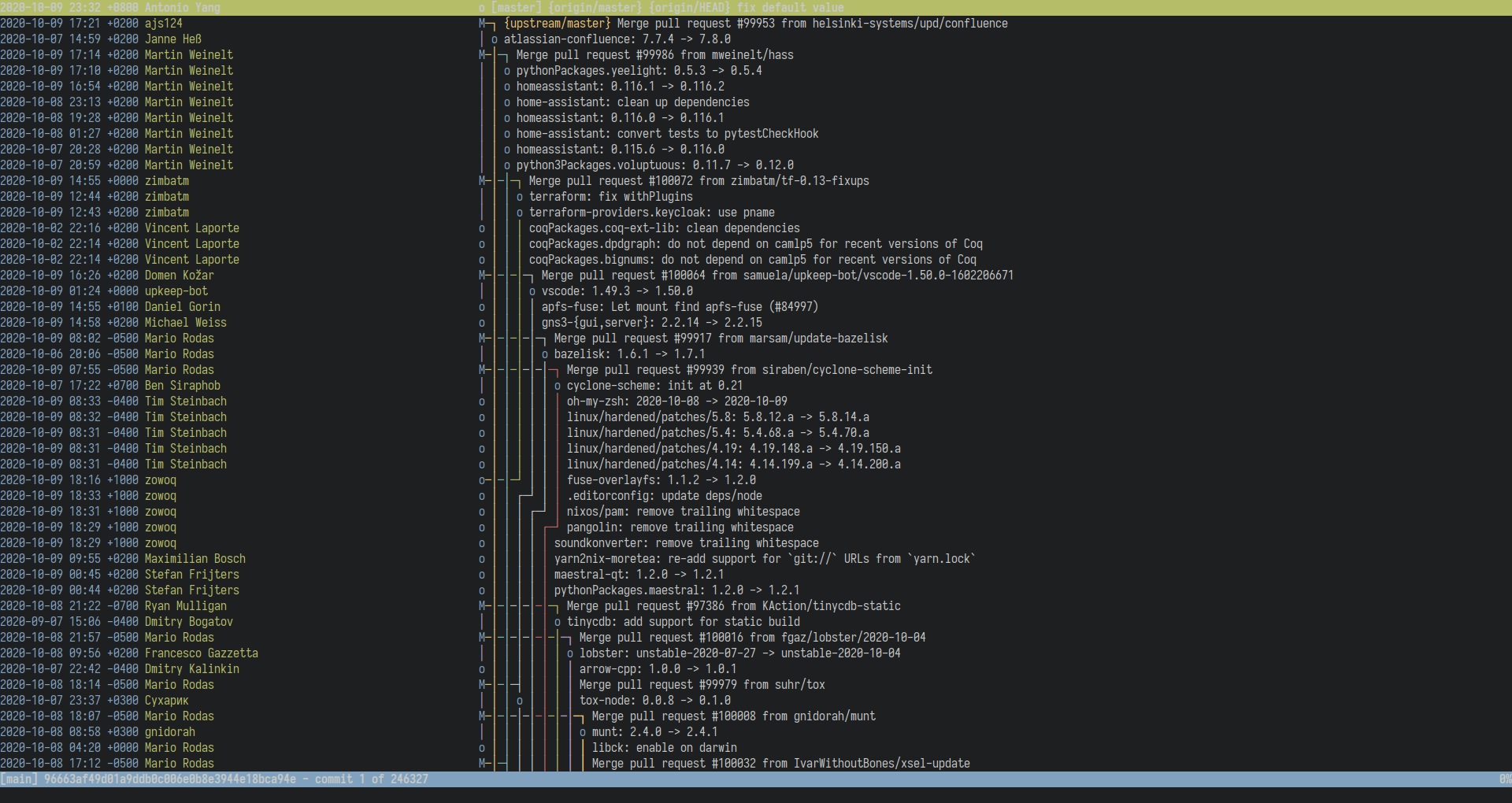Image resolution: width=1512 pixels, height=803 pixels.
Task: Select 'cyclone-scheme: init at 0.21' commit
Action: click(756, 386)
